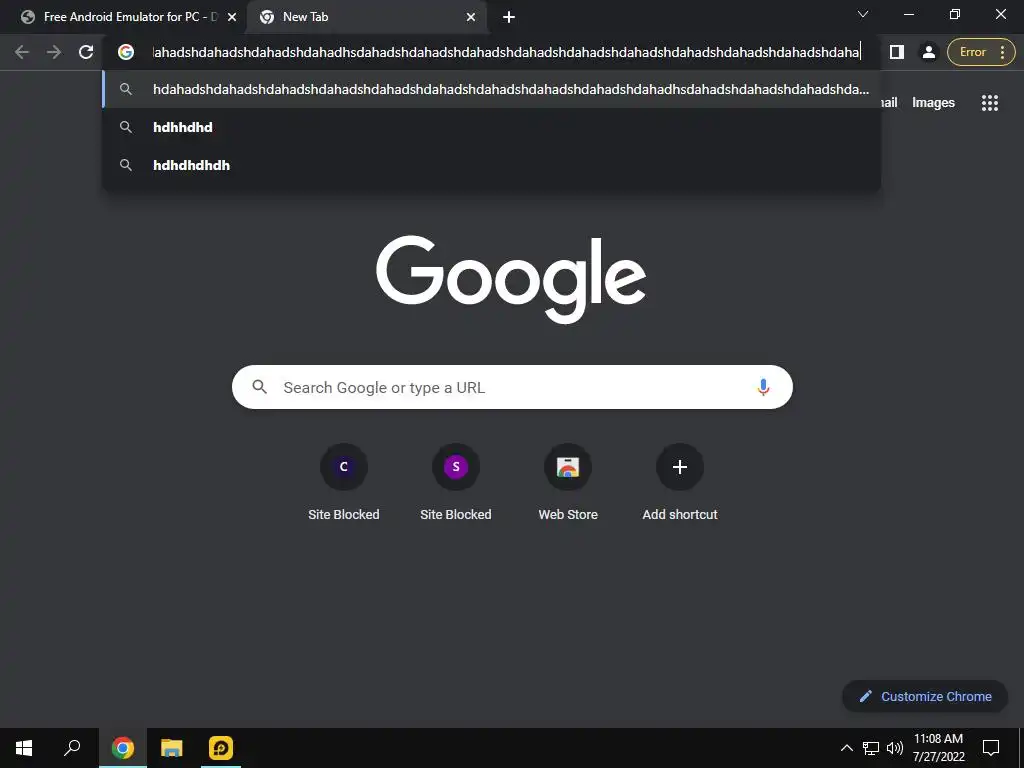Start voice search with the microphone icon

(762, 387)
